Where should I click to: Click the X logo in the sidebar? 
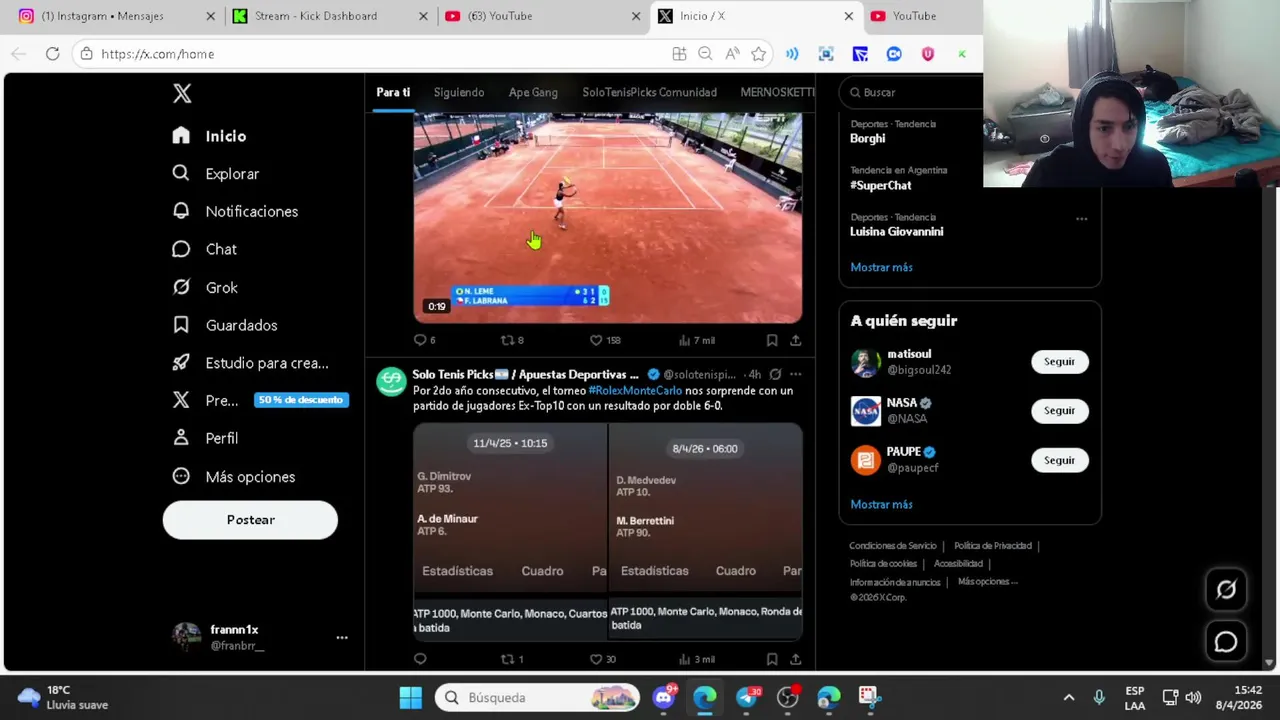click(x=181, y=93)
